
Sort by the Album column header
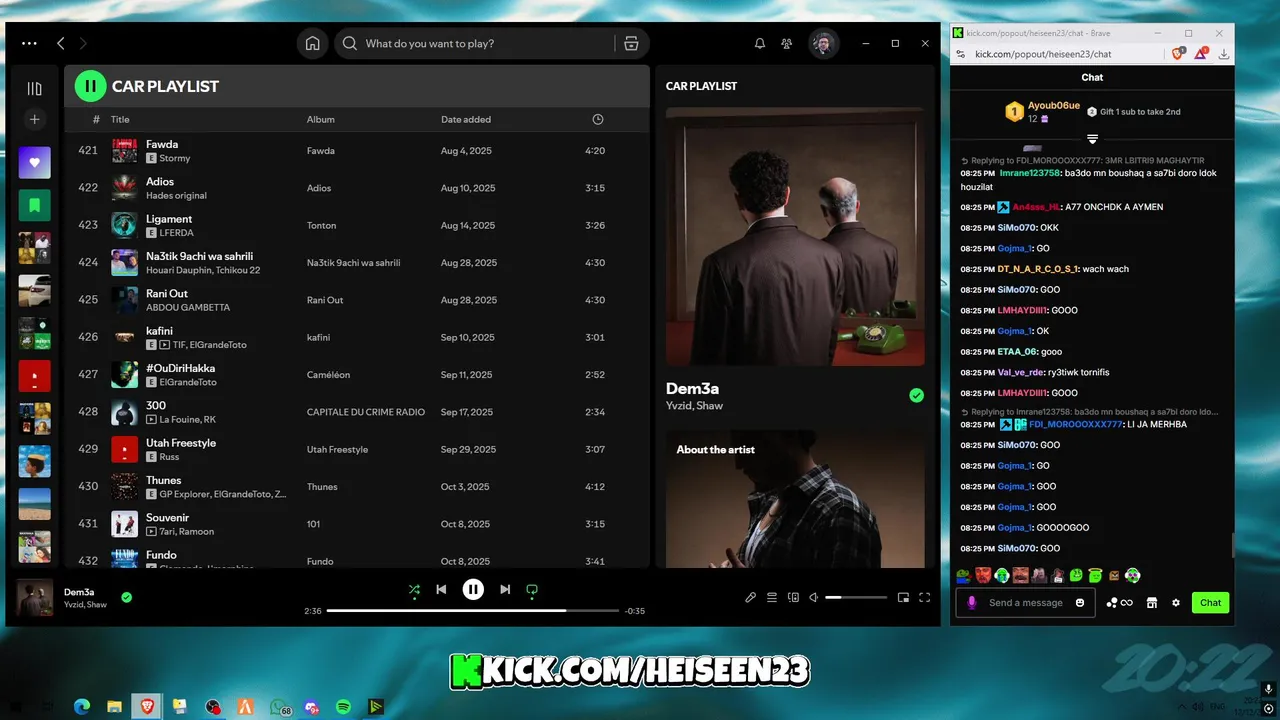320,119
